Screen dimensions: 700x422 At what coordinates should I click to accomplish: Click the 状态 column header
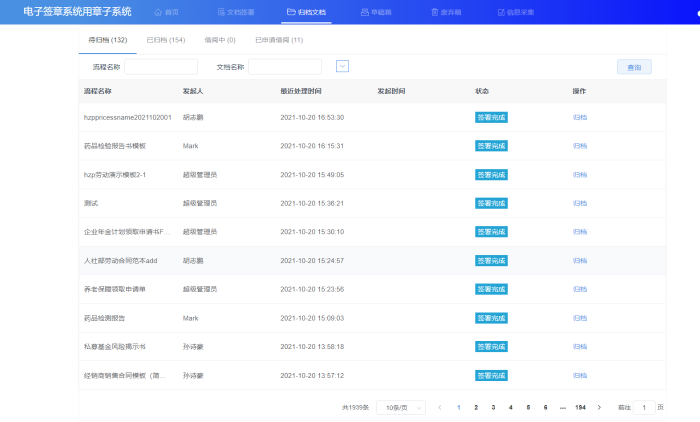[482, 91]
